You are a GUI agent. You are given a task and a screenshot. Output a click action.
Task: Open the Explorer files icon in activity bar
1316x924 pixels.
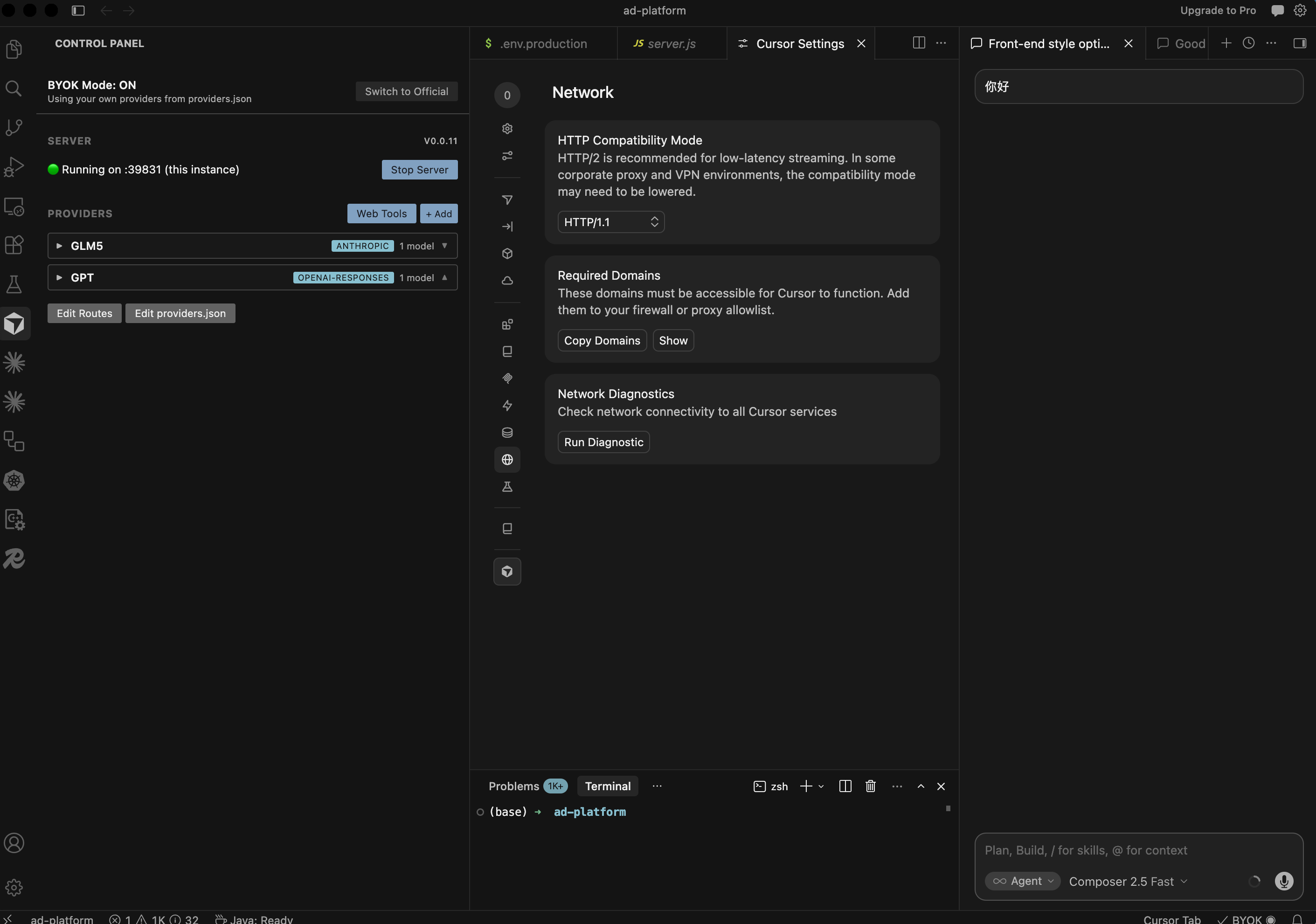click(x=14, y=49)
